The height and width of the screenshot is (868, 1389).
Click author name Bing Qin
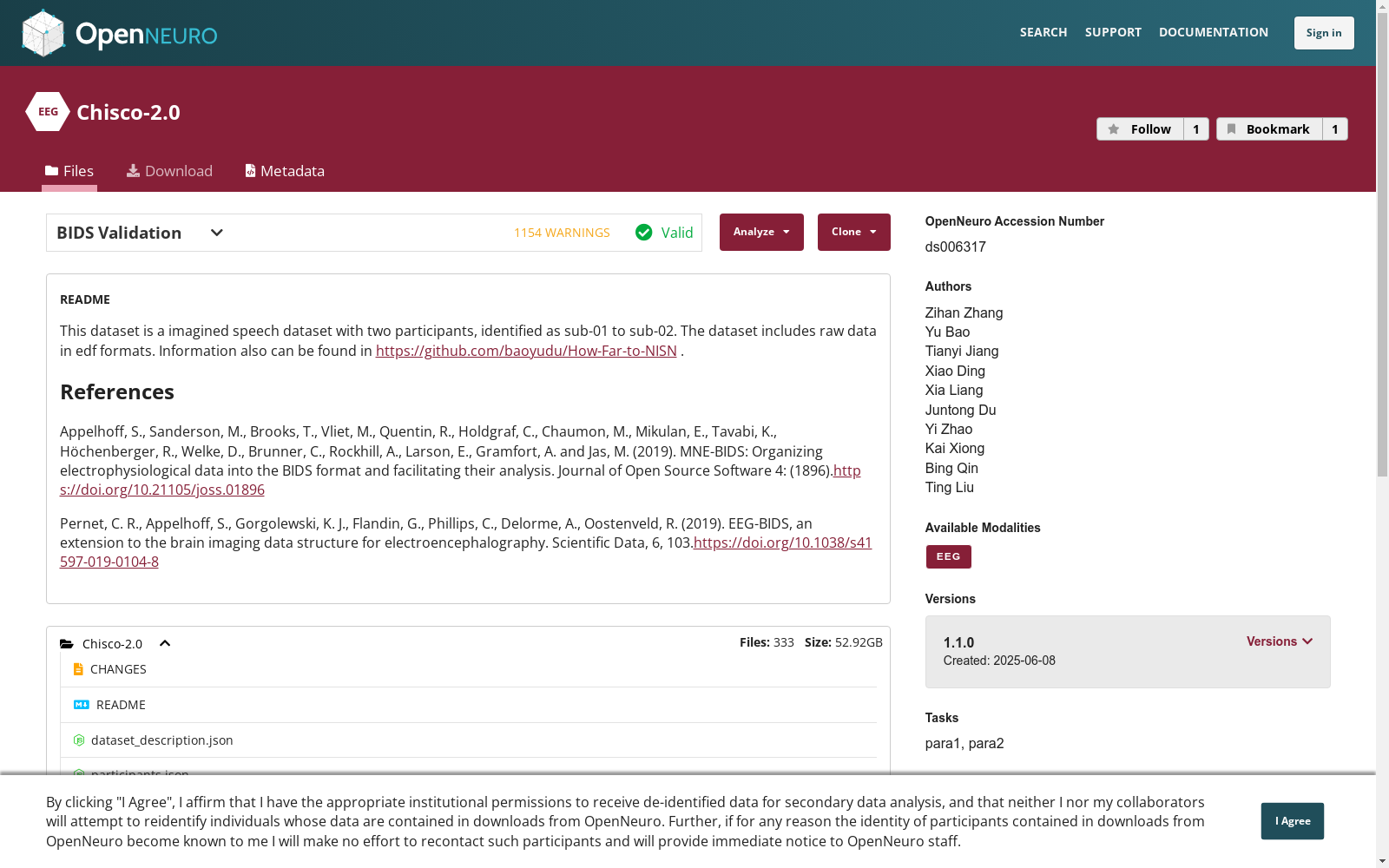[x=951, y=468]
